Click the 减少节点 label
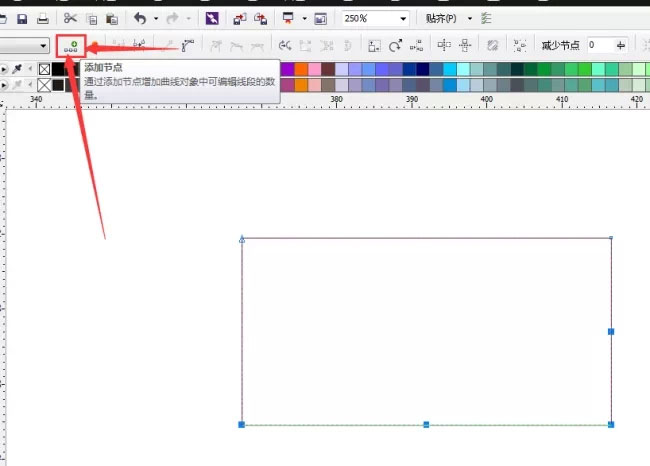The image size is (650, 466). point(560,45)
